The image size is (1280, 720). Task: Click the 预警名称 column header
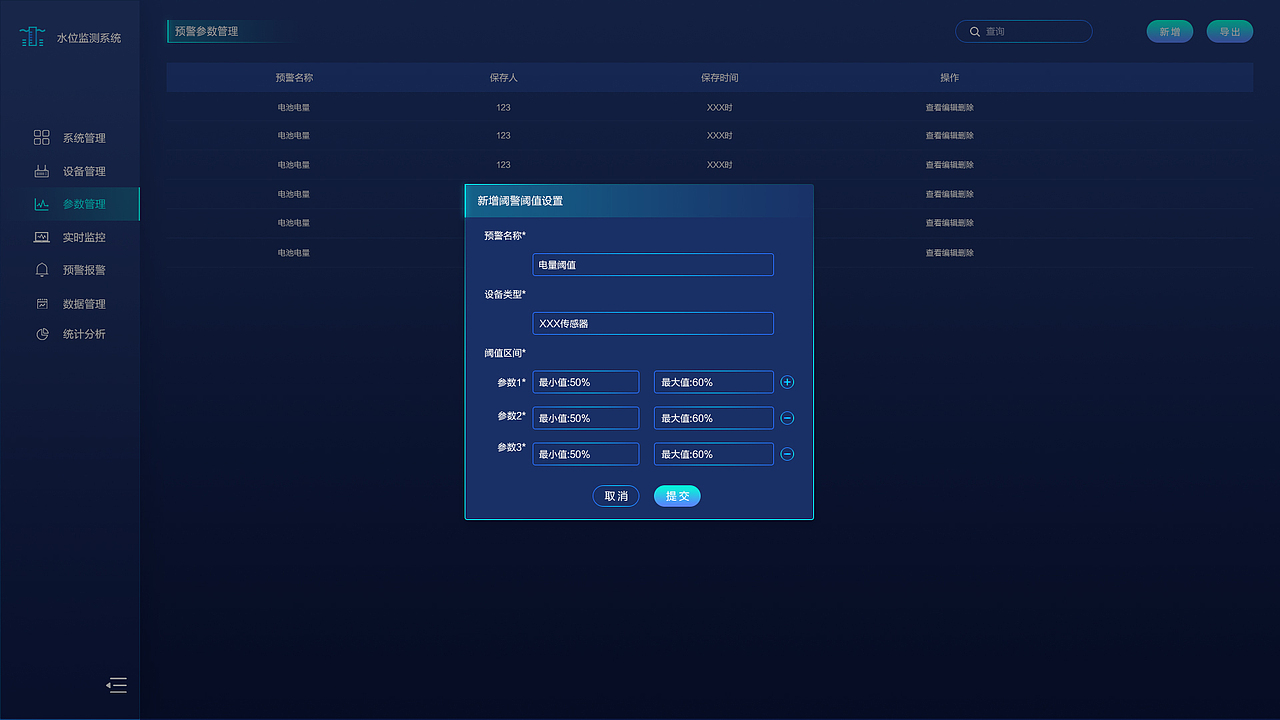(x=294, y=78)
